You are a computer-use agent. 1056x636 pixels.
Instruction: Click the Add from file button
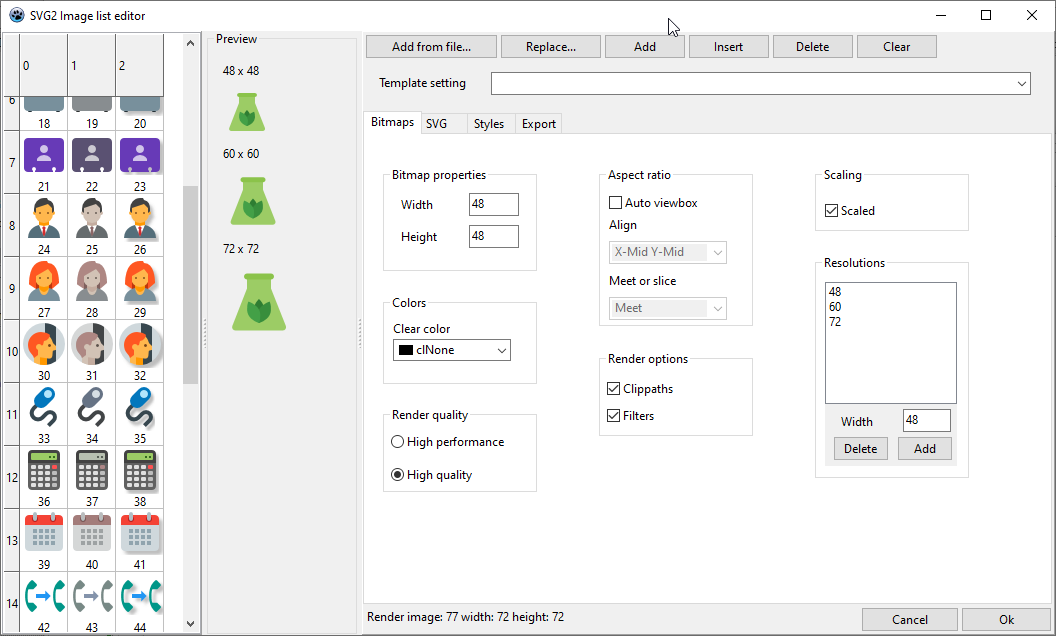(x=431, y=47)
